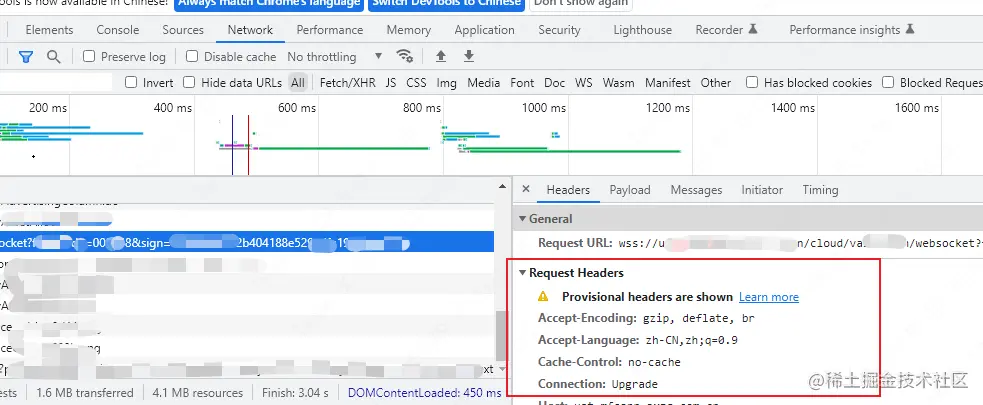Image resolution: width=983 pixels, height=405 pixels.
Task: Click the Recorder tab flask icon
Action: [x=754, y=29]
